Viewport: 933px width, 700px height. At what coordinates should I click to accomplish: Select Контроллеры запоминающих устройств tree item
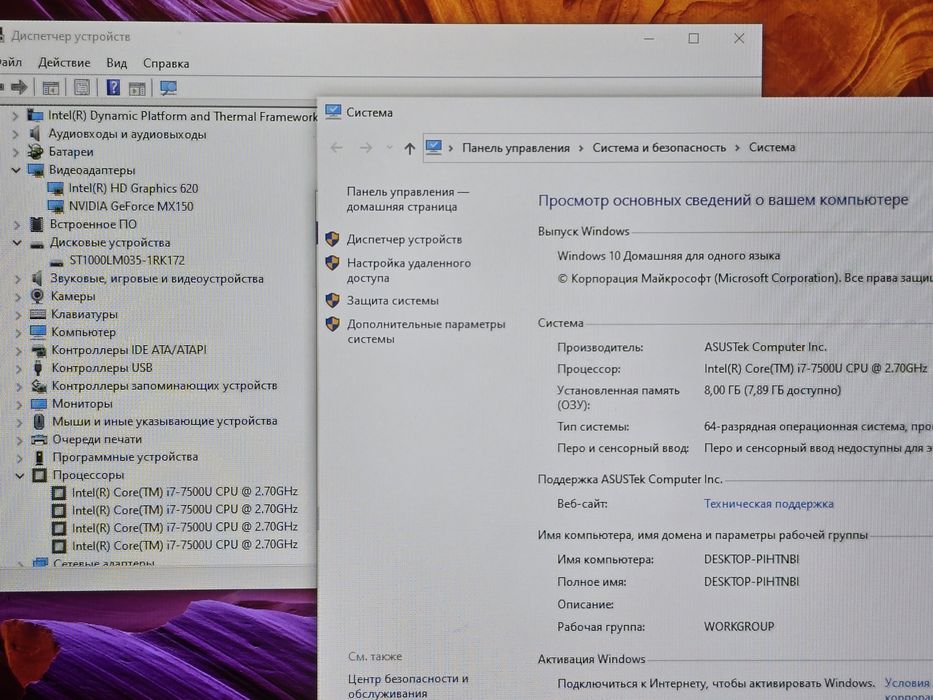164,386
